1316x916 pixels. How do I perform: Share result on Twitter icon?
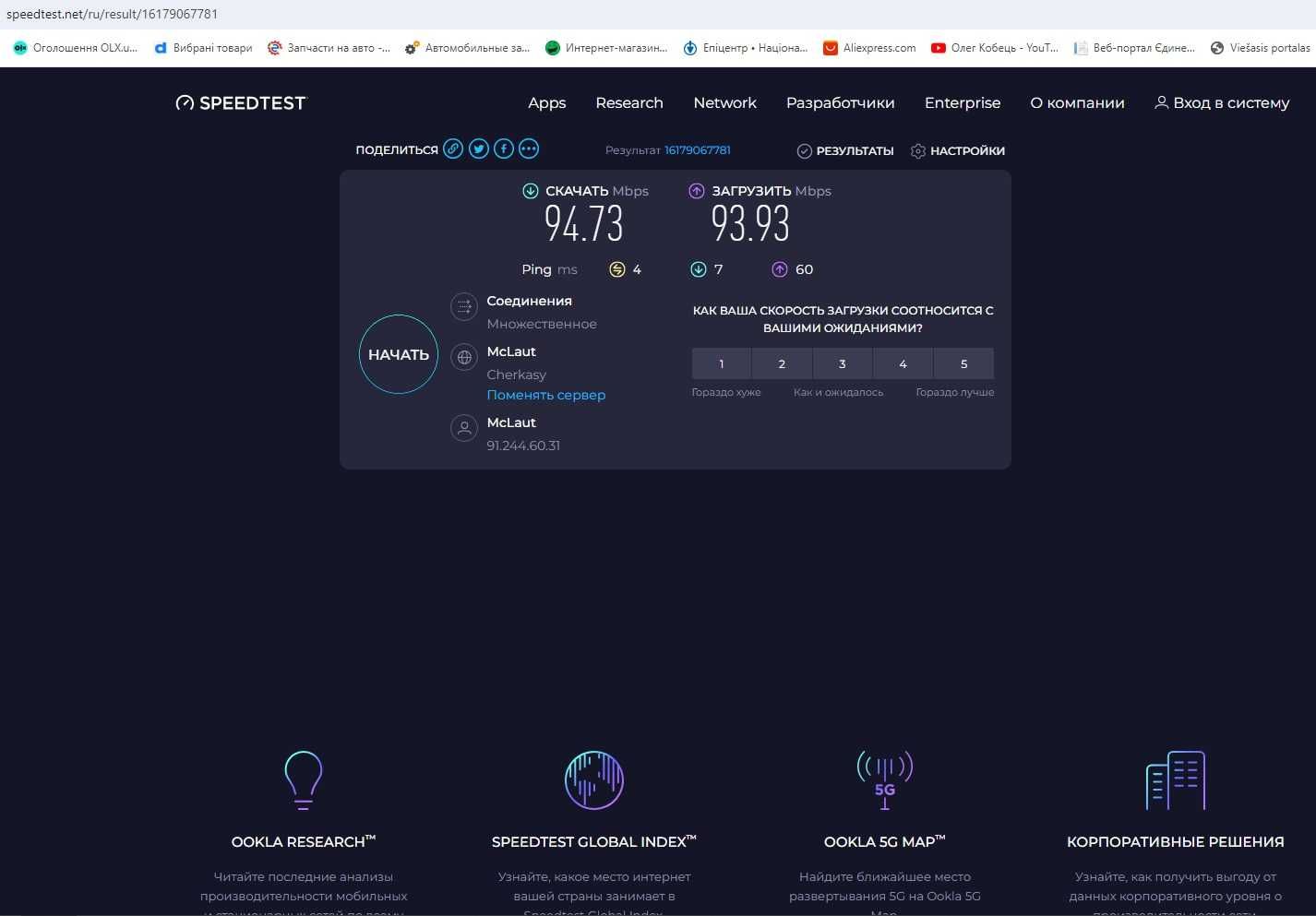pos(478,149)
